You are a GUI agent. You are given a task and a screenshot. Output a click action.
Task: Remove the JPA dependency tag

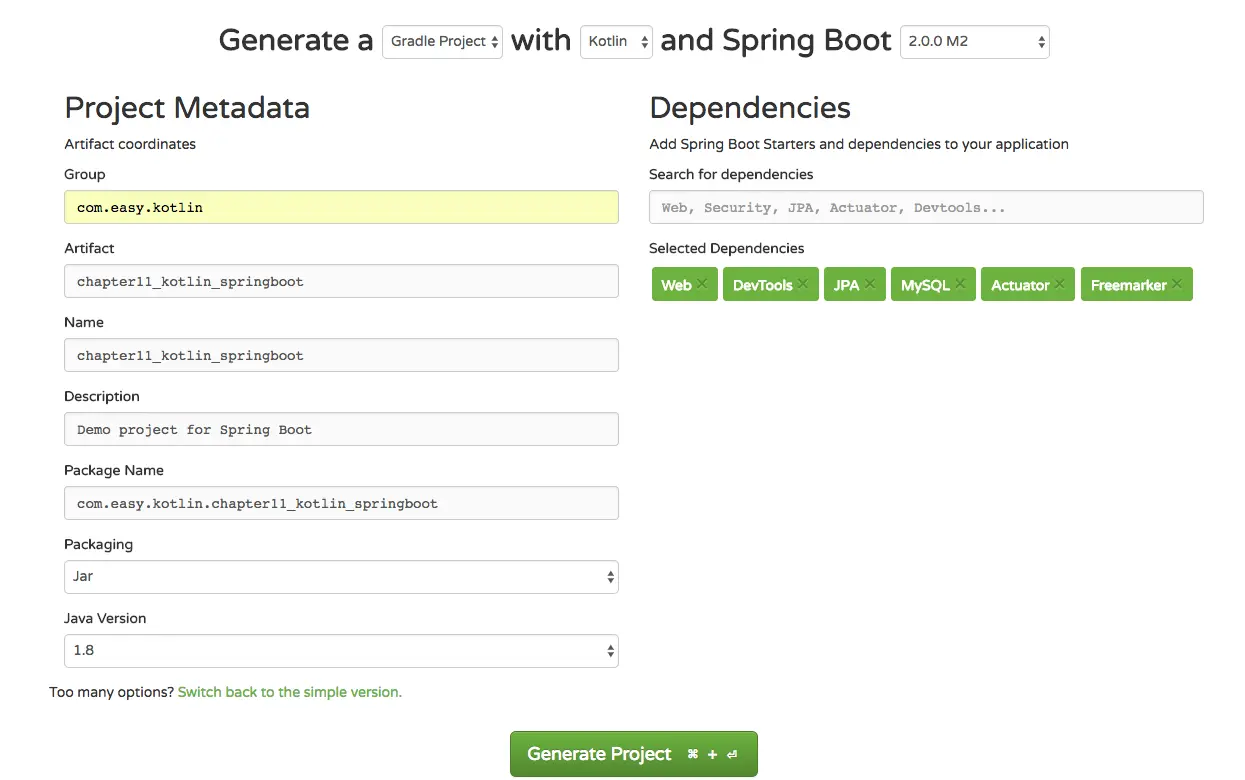[x=870, y=284]
